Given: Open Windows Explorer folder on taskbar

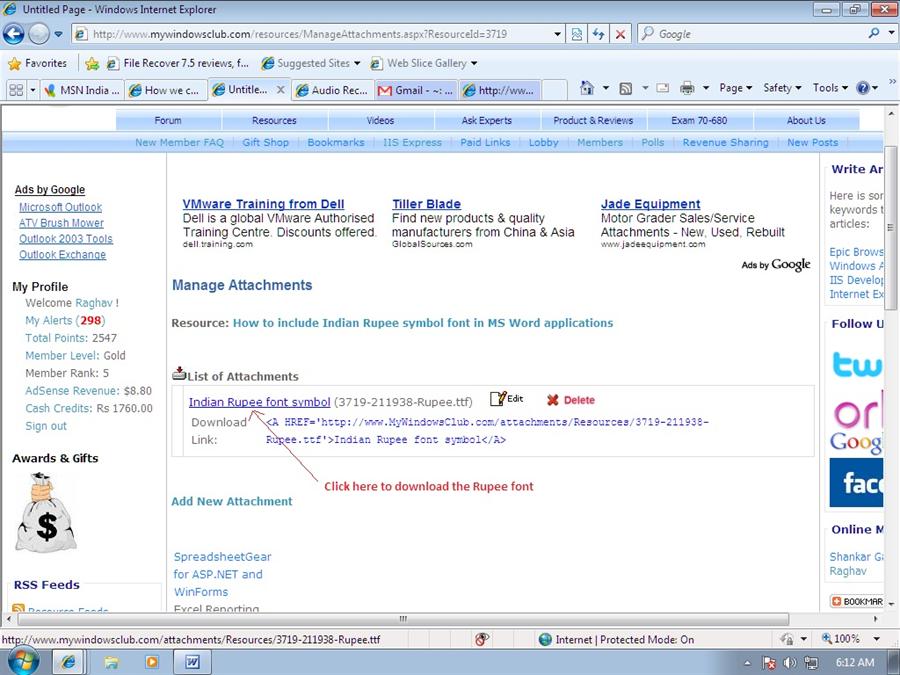Looking at the screenshot, I should click(x=111, y=663).
